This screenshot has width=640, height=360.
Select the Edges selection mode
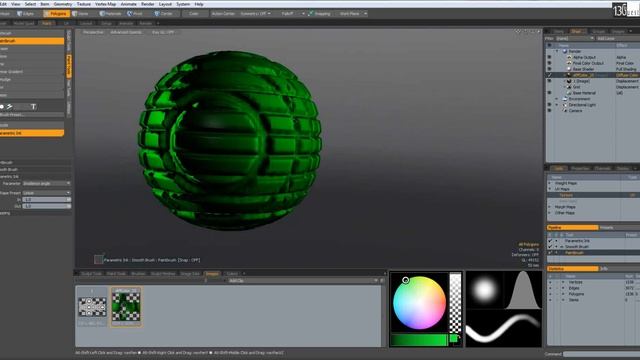[x=25, y=13]
